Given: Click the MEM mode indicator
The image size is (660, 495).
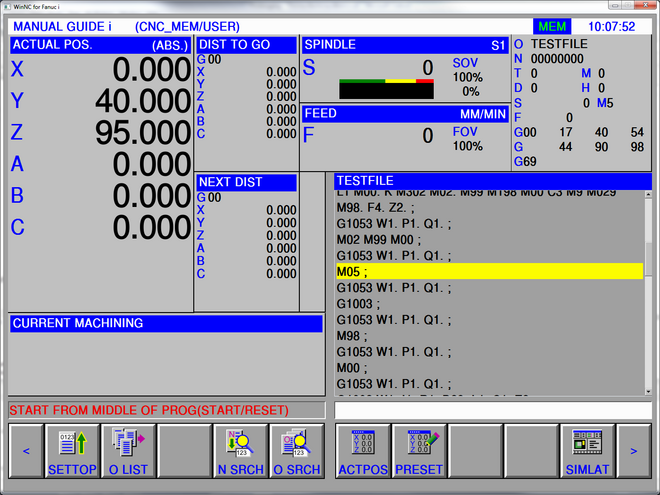Looking at the screenshot, I should tap(550, 27).
